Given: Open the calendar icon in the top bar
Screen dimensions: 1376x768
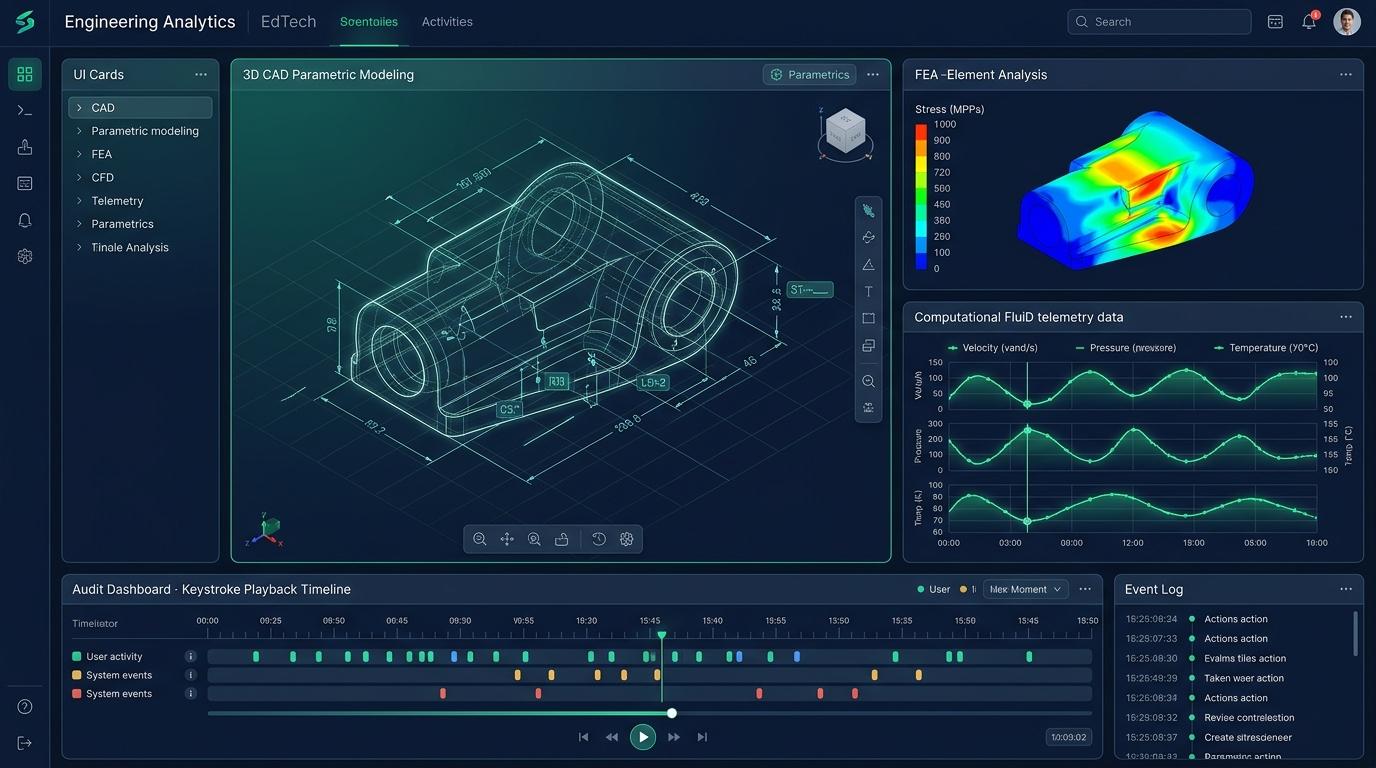Looking at the screenshot, I should point(1275,22).
